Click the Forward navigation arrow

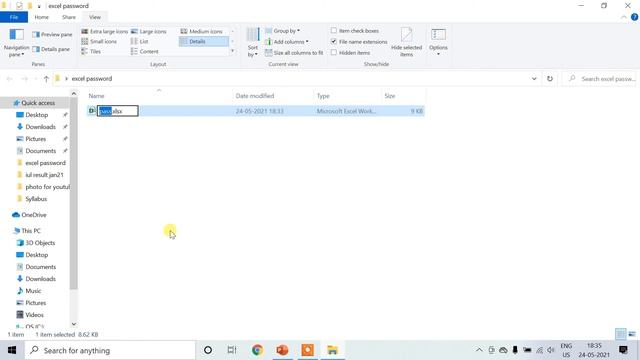(x=24, y=79)
